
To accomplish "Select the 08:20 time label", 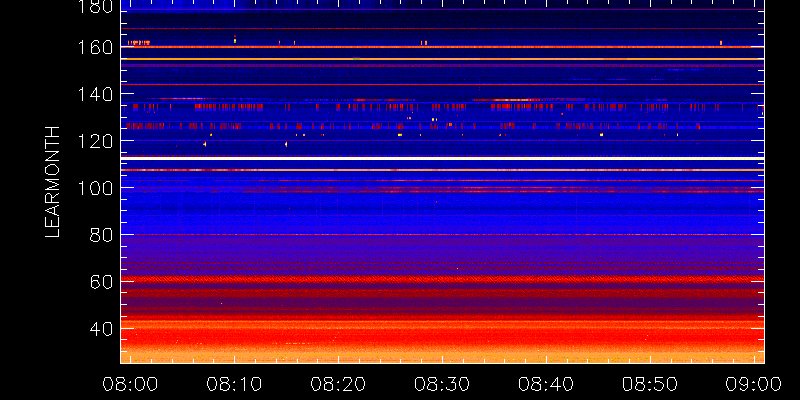I will 338,384.
